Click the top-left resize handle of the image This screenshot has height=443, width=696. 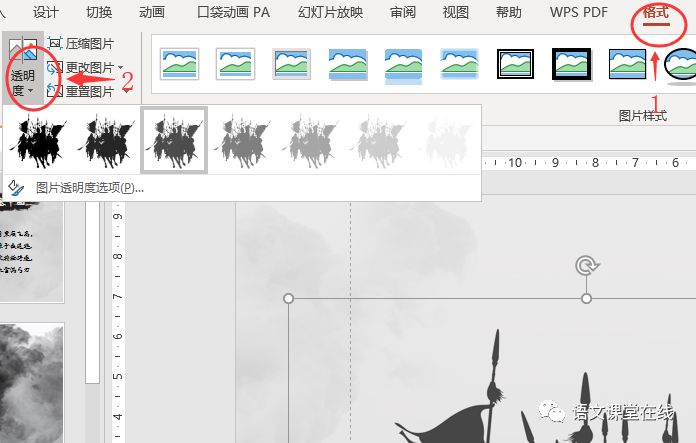tap(289, 298)
